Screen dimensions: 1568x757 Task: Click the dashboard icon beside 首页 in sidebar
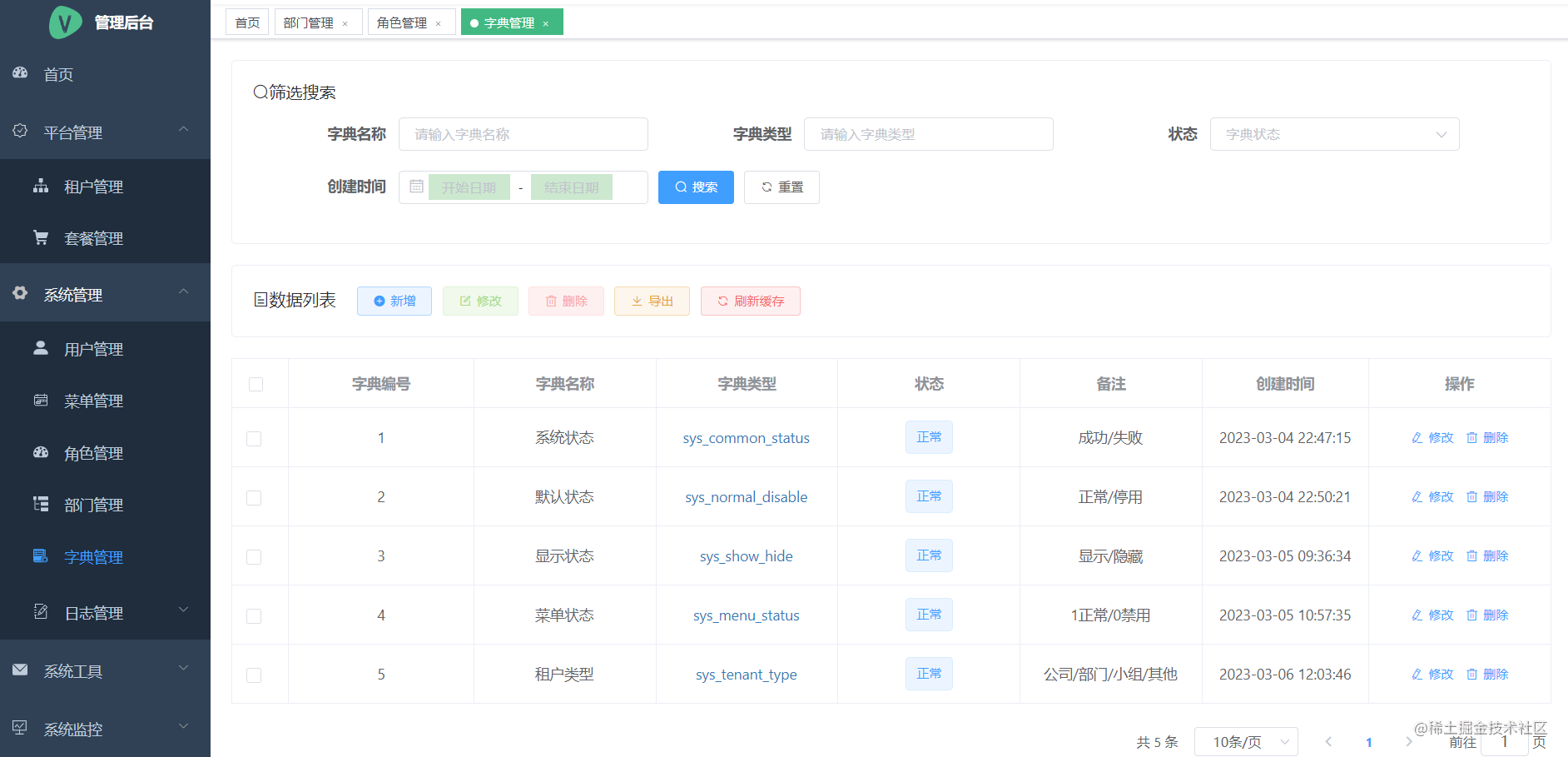pos(20,73)
